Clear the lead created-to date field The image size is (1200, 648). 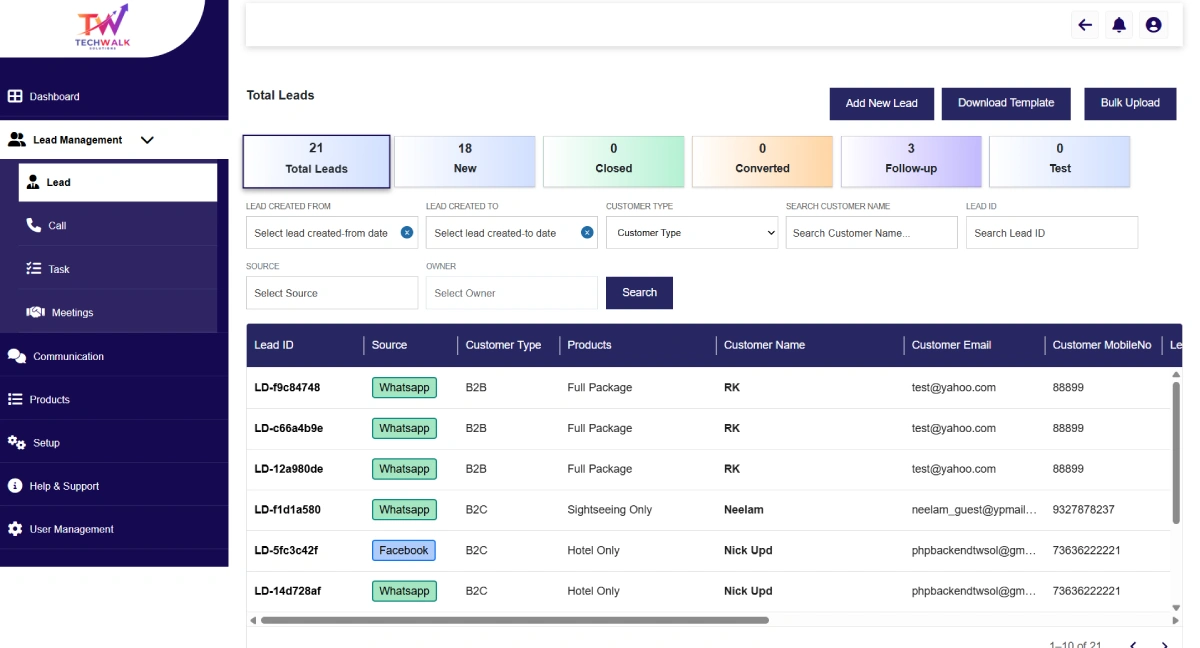[x=587, y=233]
